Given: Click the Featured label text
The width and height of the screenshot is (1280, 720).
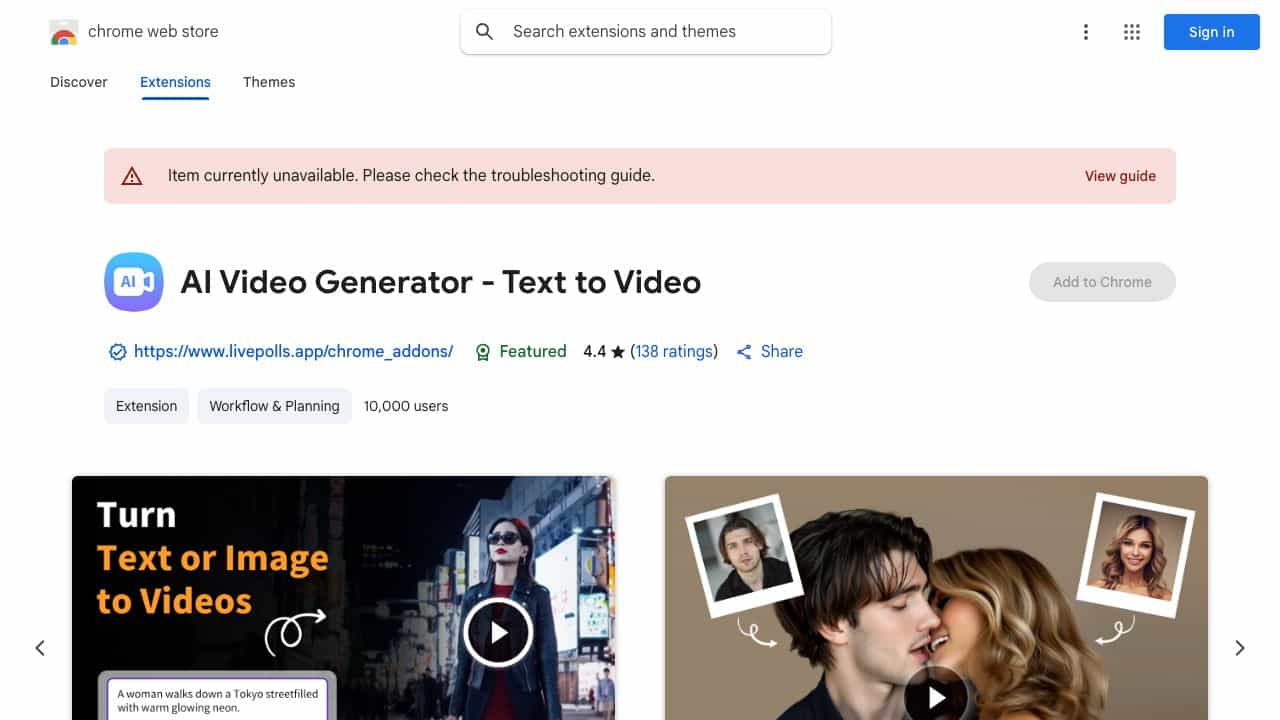Looking at the screenshot, I should [533, 352].
